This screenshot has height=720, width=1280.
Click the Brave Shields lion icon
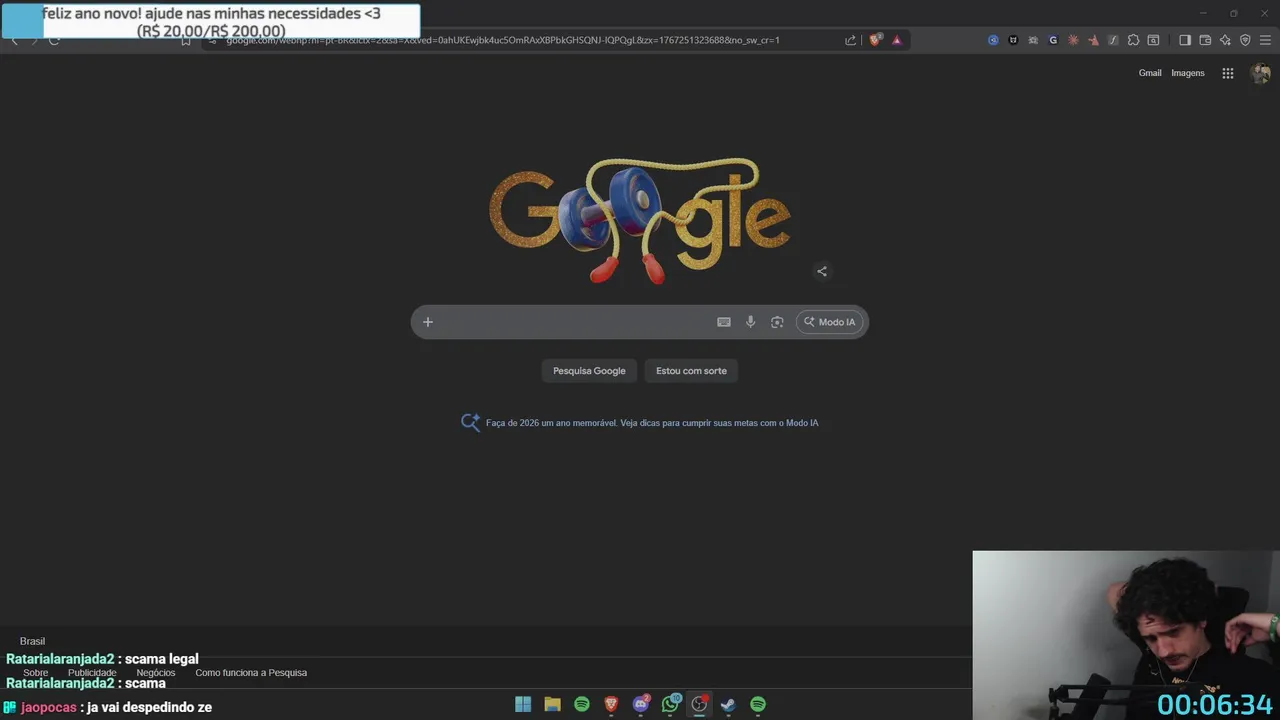pyautogui.click(x=875, y=40)
